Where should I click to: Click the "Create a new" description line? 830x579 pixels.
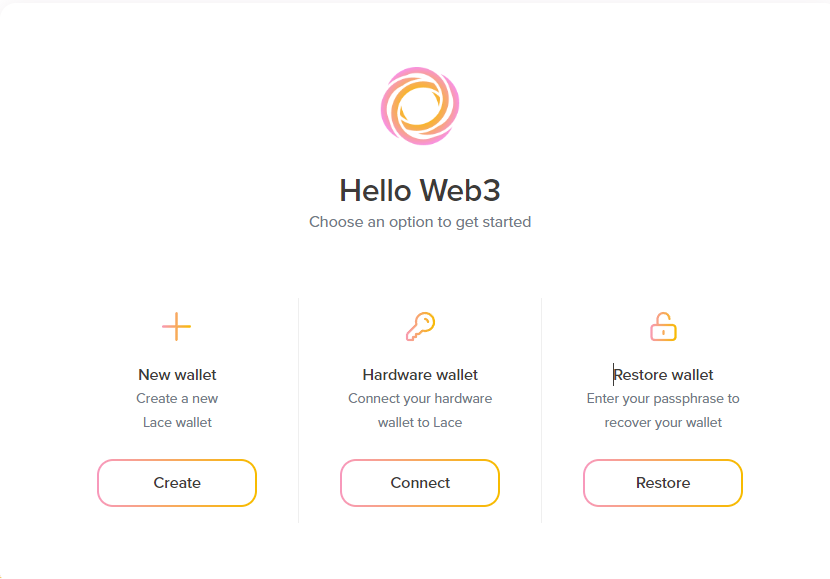click(177, 398)
